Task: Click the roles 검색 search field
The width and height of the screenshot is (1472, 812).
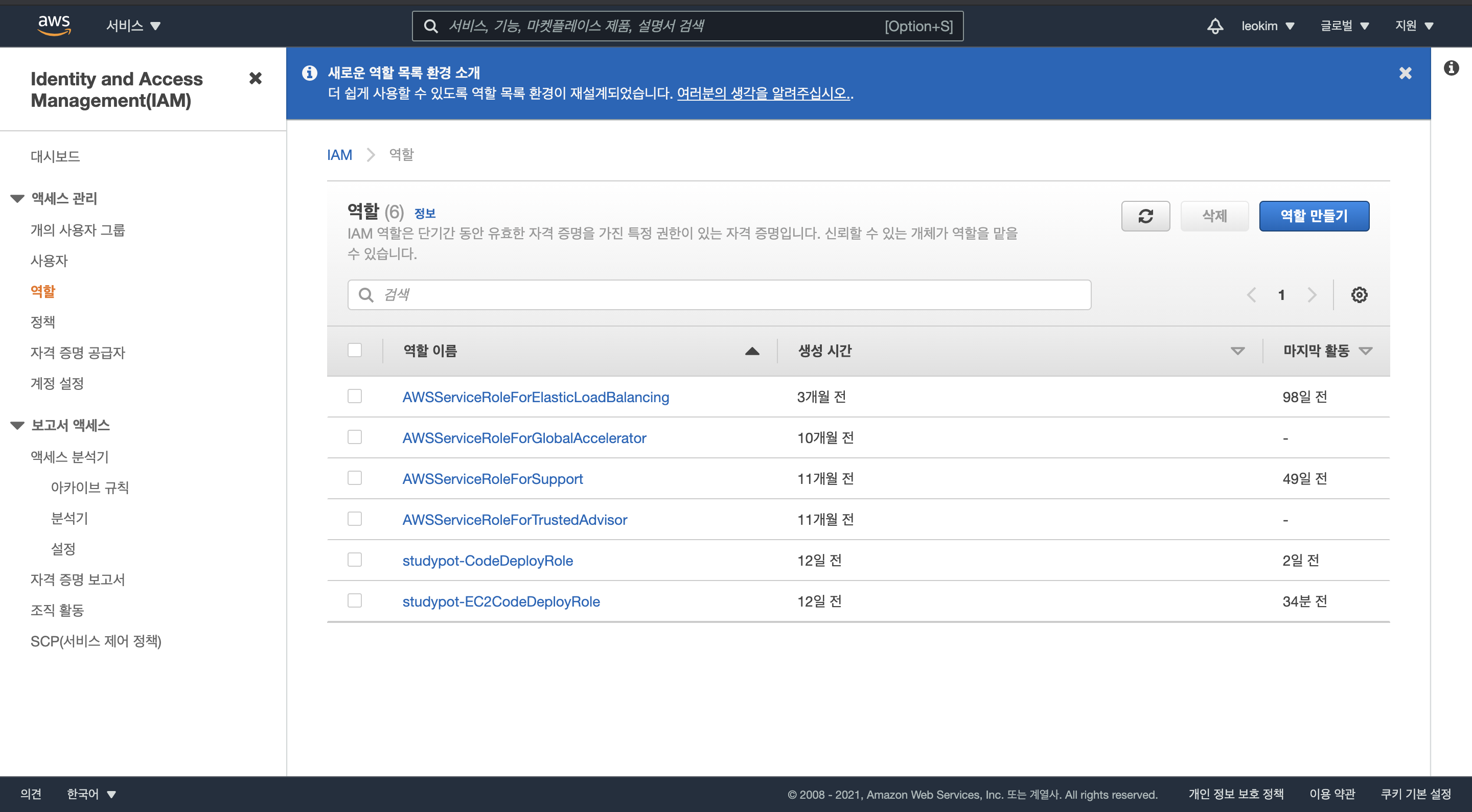Action: click(719, 295)
